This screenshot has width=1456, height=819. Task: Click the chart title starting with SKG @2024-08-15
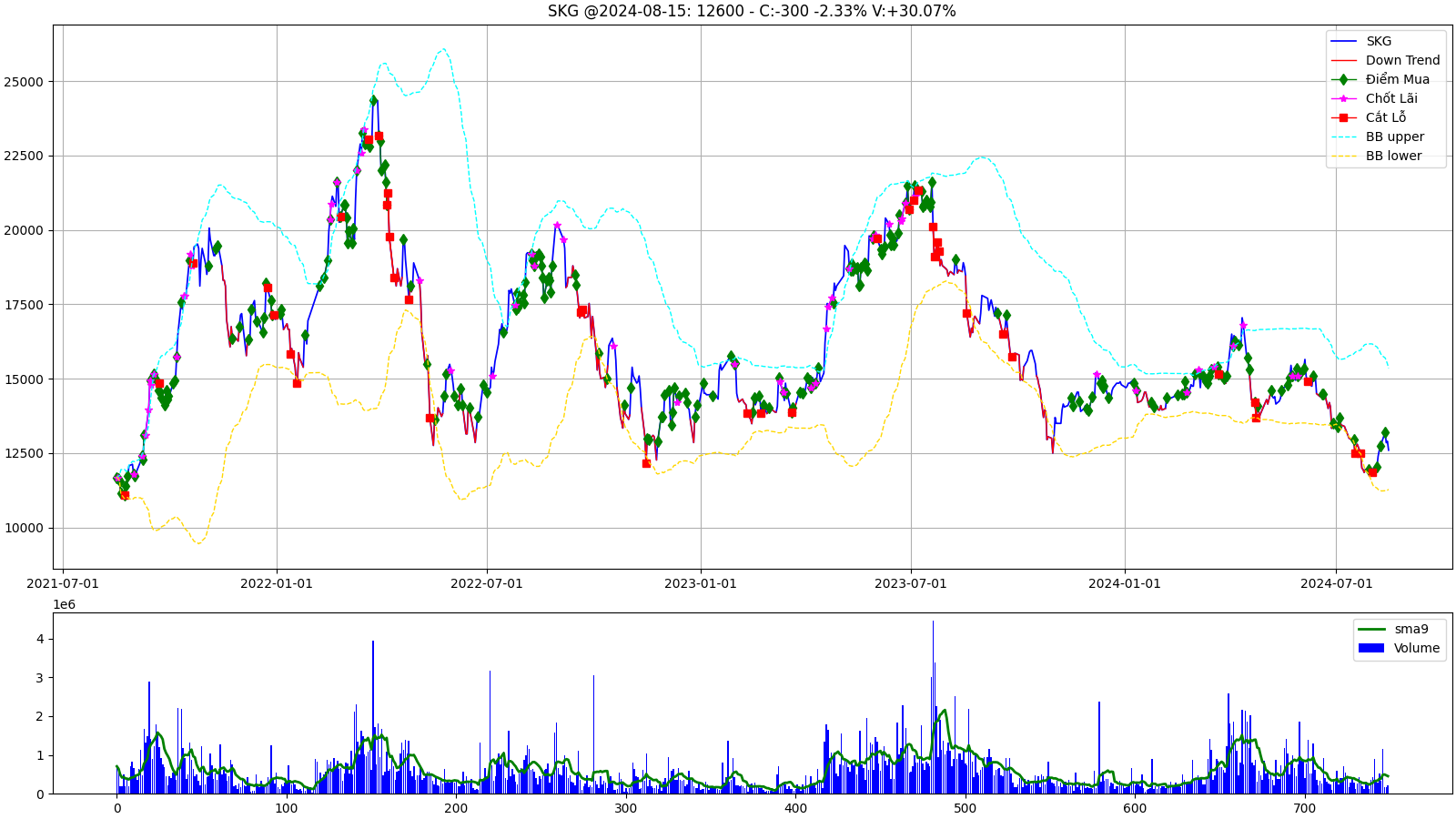click(x=752, y=11)
